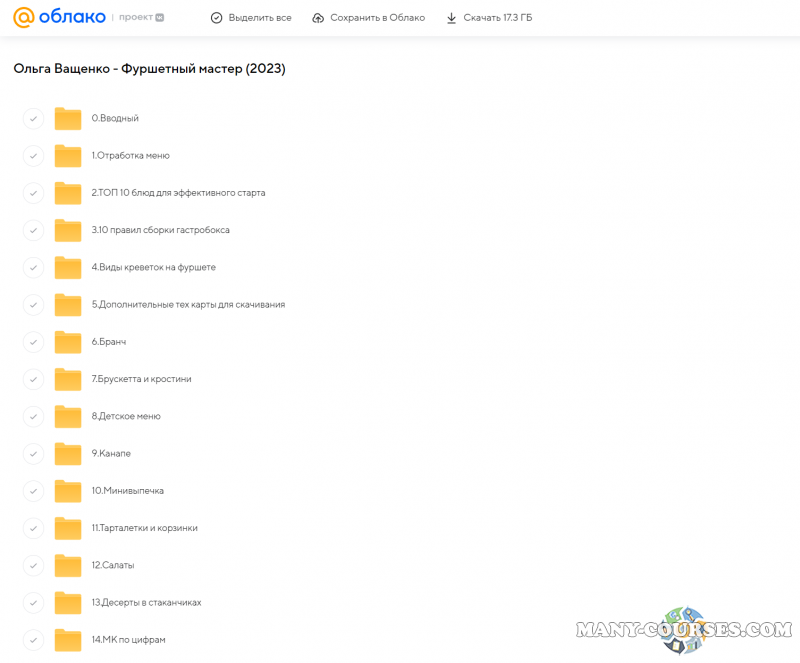Open the 11.Тарталетки и корзинки folder name

[144, 528]
